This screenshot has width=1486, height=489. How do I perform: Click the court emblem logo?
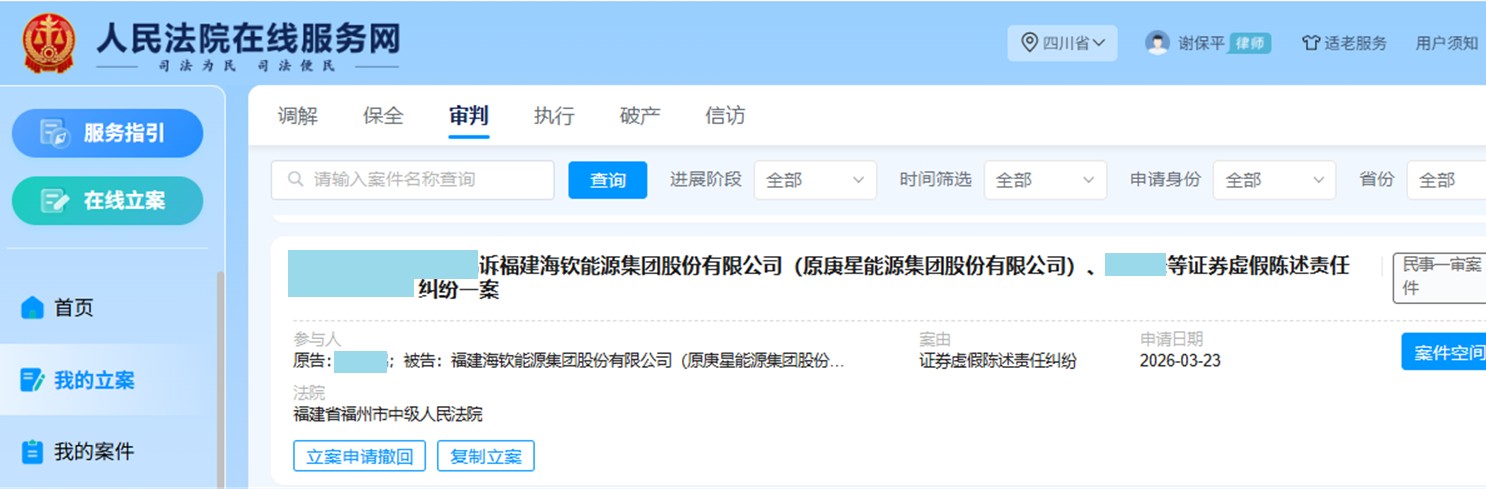(x=48, y=43)
